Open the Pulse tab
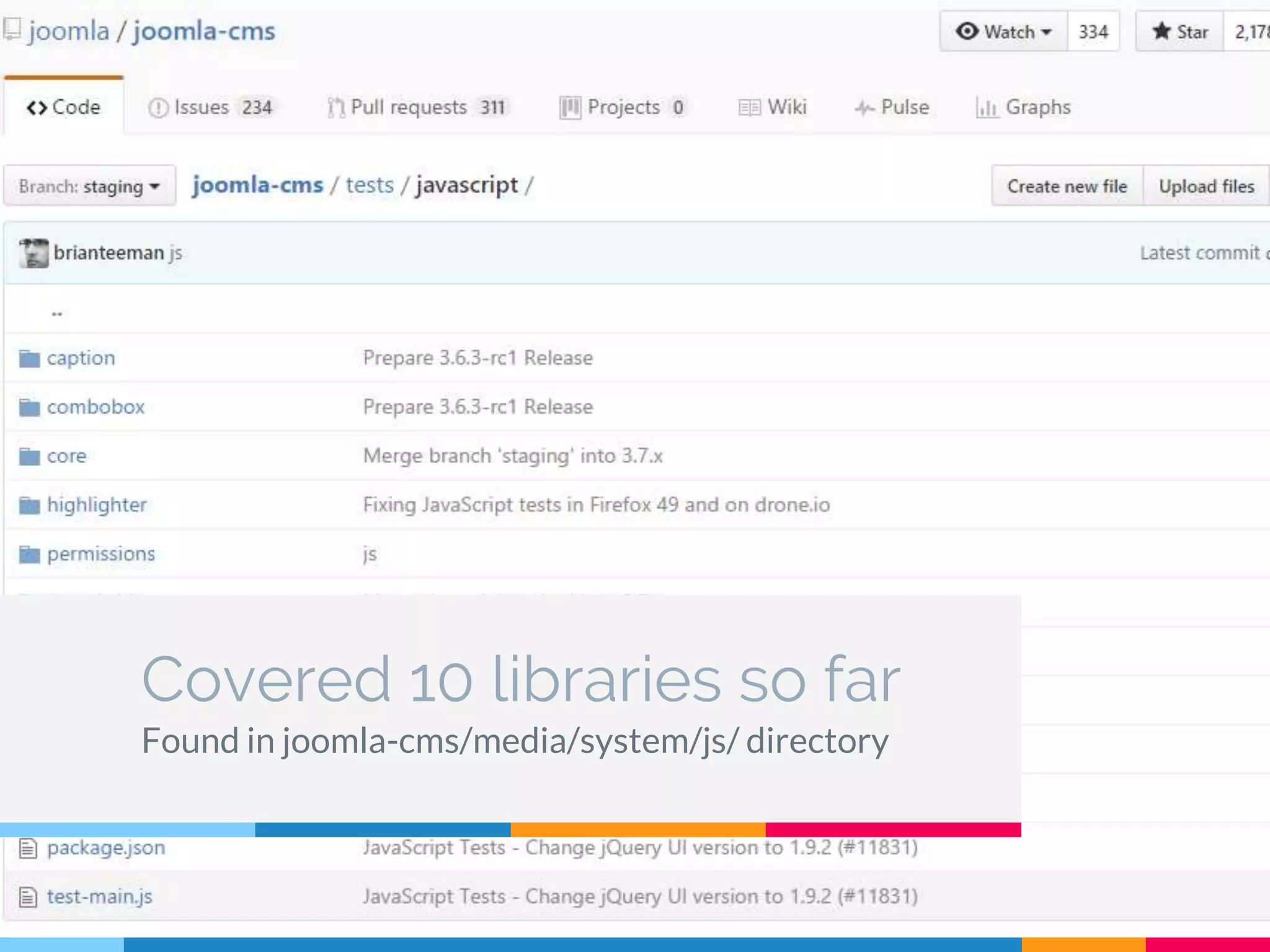This screenshot has width=1270, height=952. tap(892, 107)
